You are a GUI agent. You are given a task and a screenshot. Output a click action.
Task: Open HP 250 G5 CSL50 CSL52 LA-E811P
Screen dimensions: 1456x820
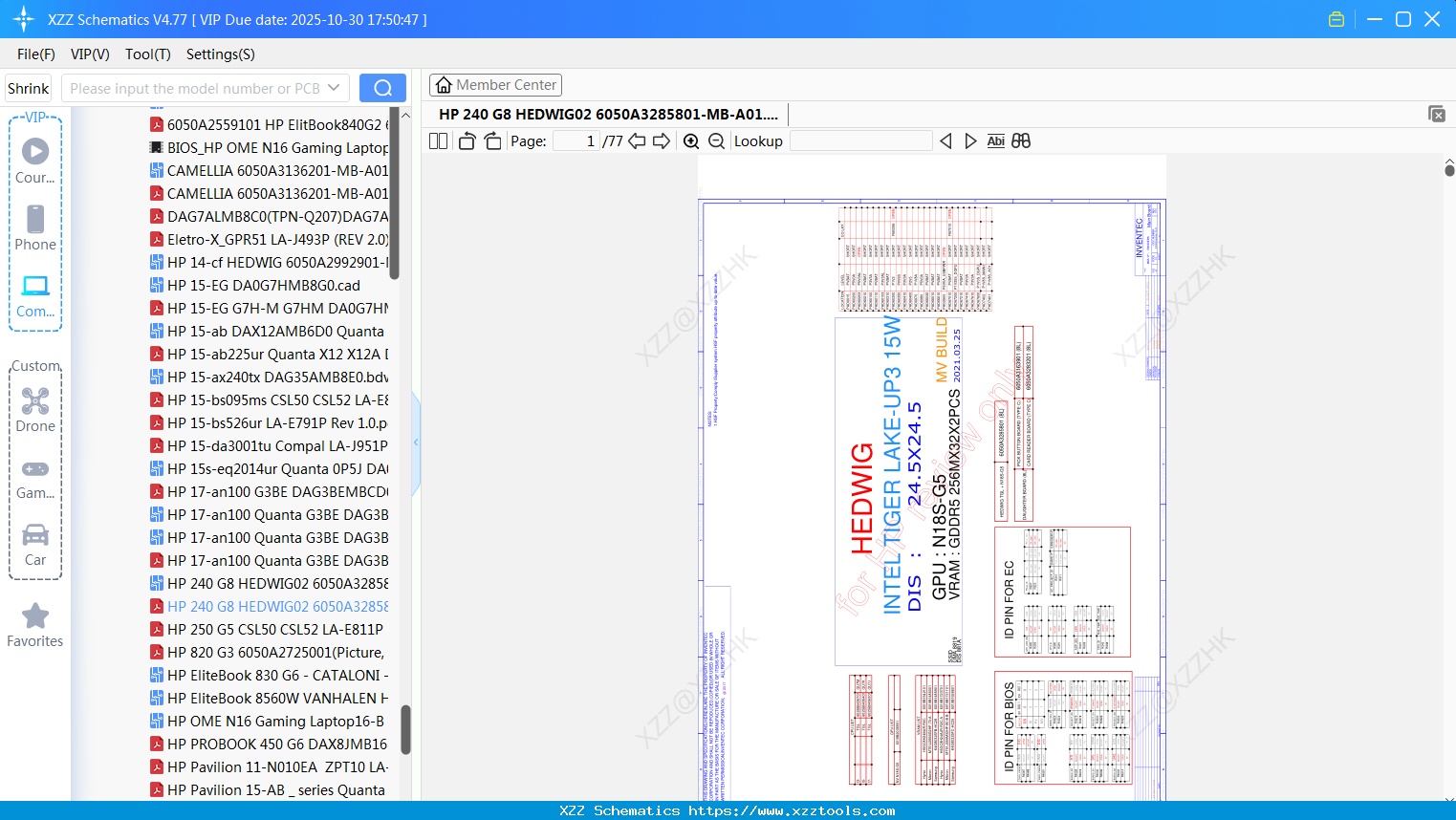(267, 629)
